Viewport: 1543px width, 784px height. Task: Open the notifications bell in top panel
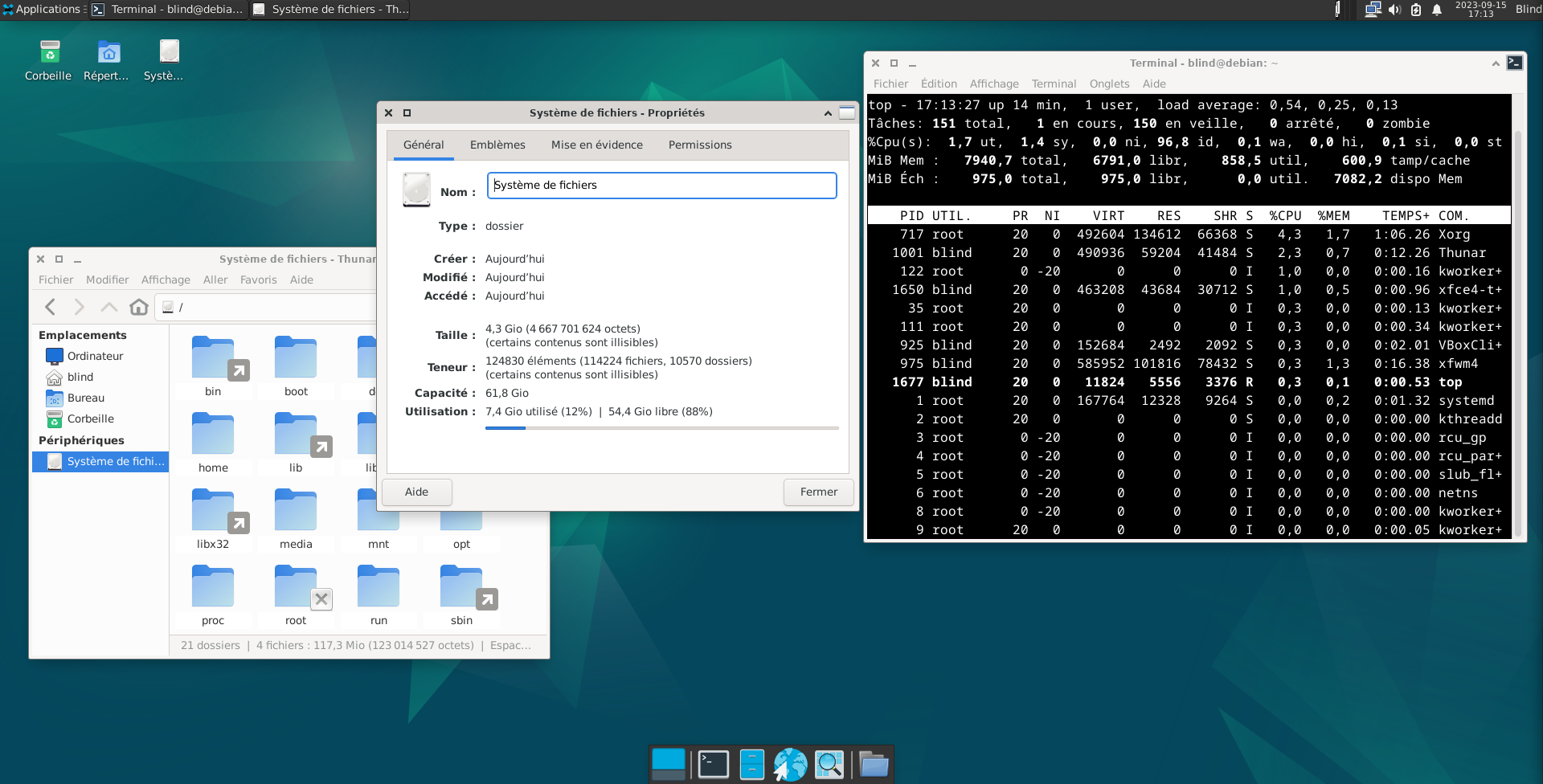coord(1437,10)
